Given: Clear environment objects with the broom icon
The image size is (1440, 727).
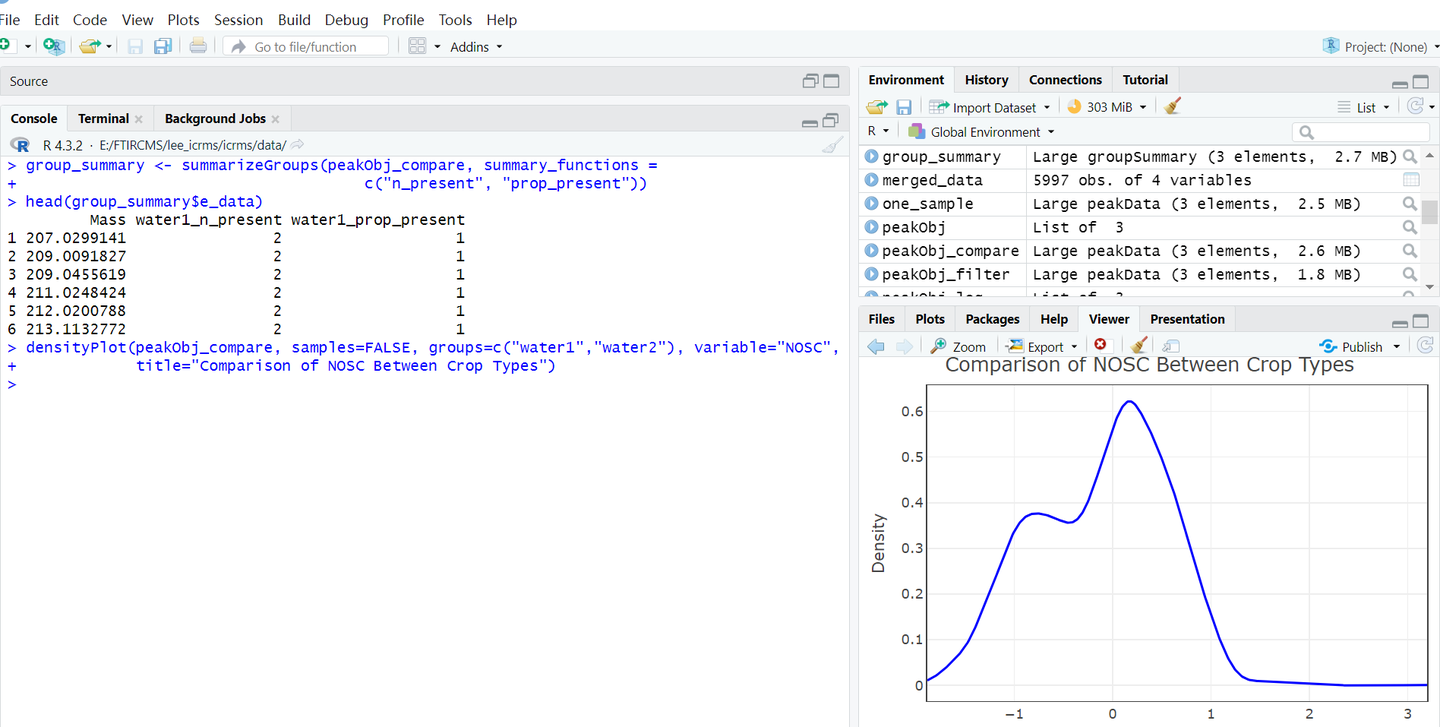Looking at the screenshot, I should pyautogui.click(x=1173, y=106).
